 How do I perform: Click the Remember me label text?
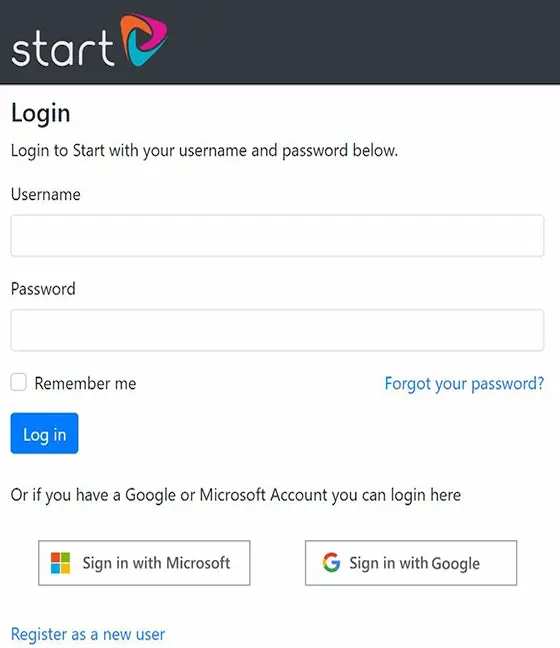point(85,384)
